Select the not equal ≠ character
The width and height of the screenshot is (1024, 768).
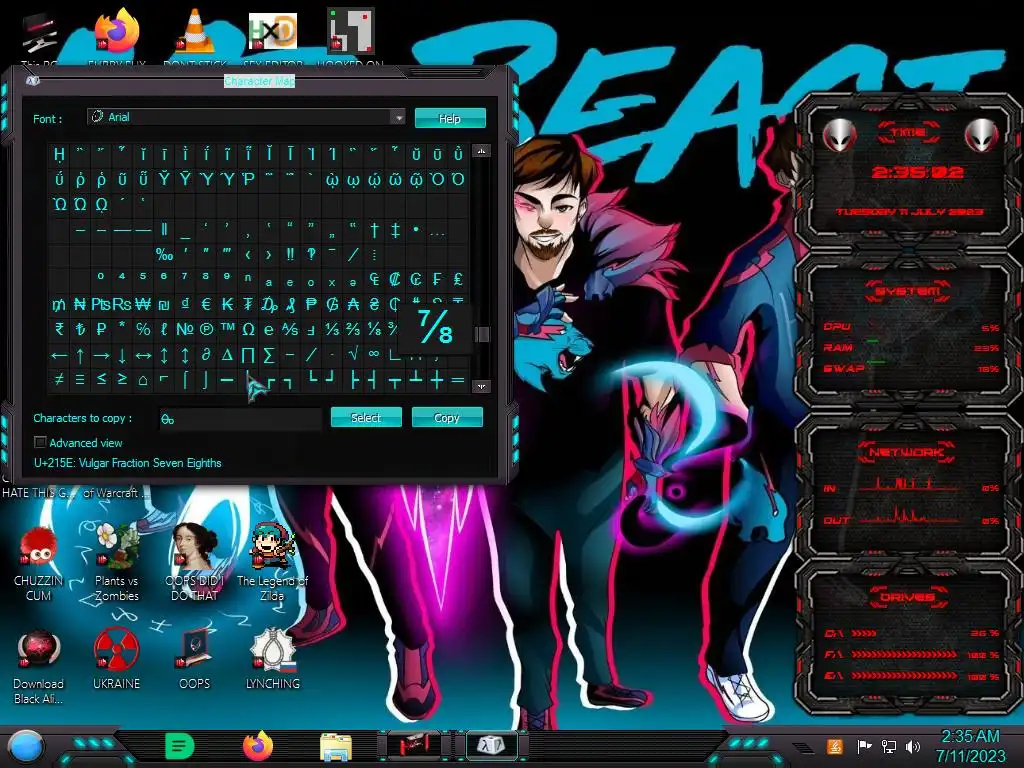[59, 379]
